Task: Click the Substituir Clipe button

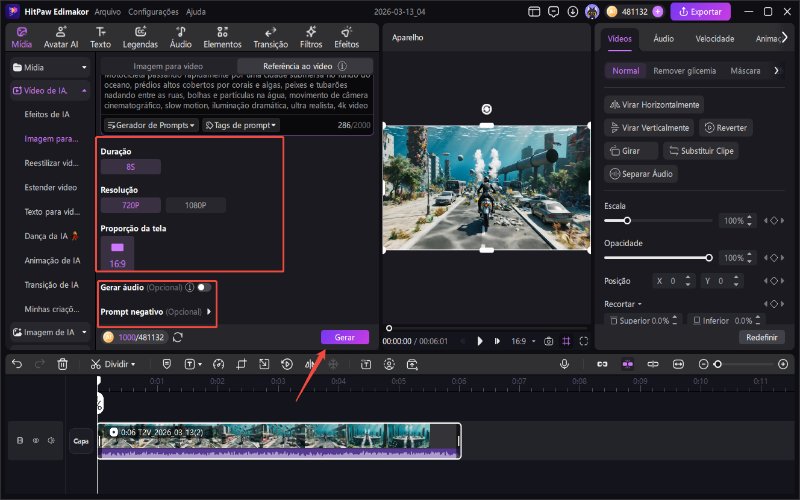Action: (701, 151)
